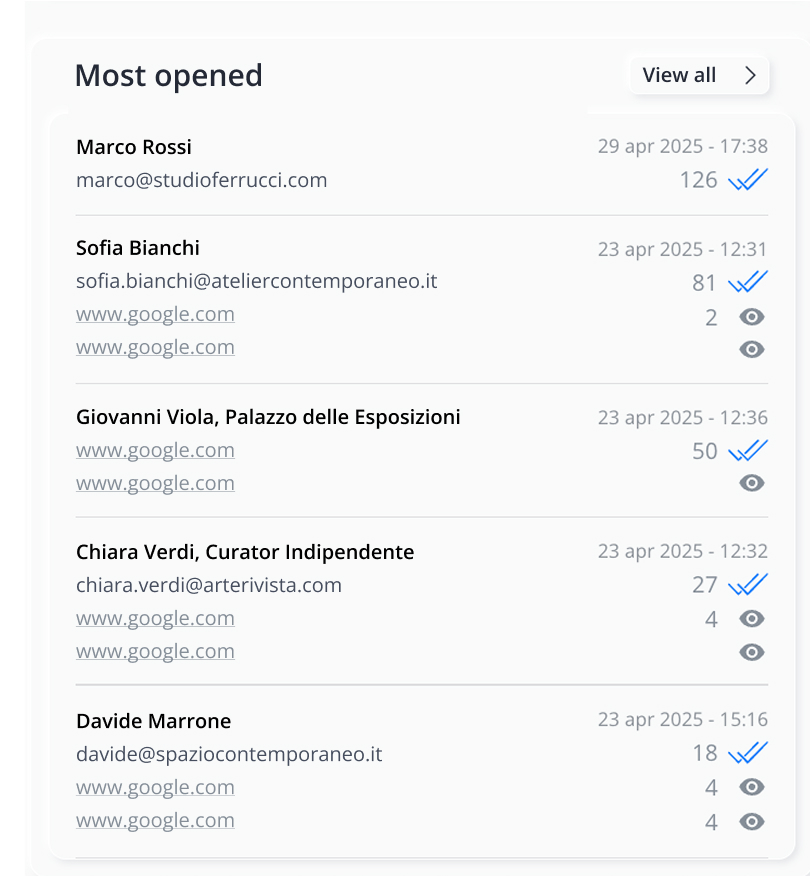Click eye icon beside Sofia's 2 views

pos(752,317)
